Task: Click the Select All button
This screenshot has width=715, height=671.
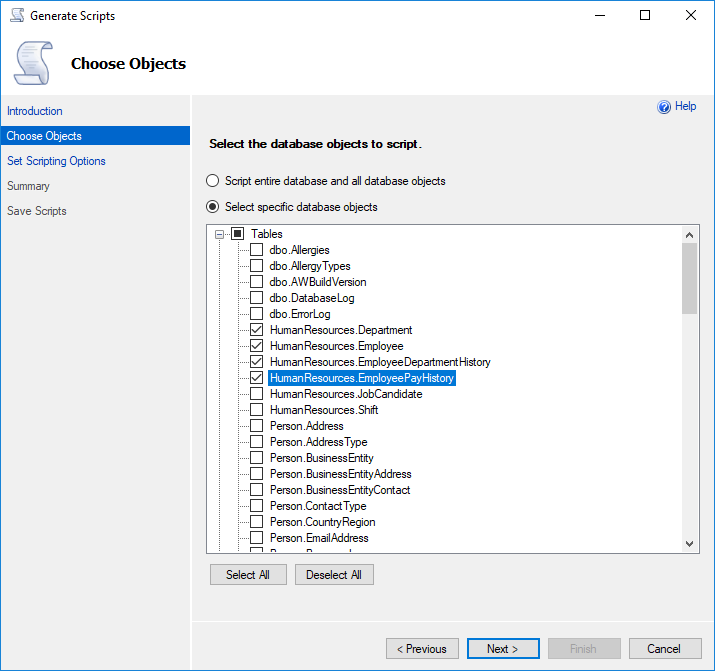Action: click(248, 575)
